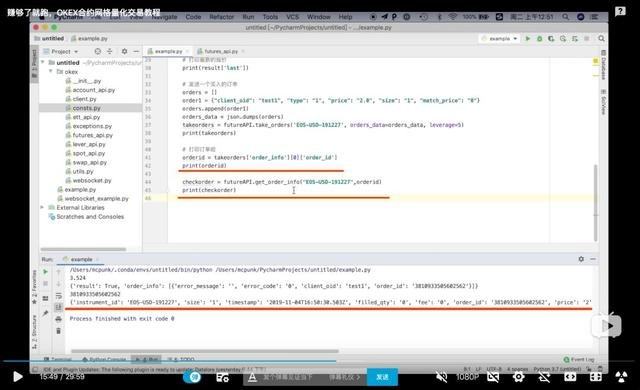This screenshot has width=640, height=390.
Task: Click the Debug bug icon in toolbar
Action: [x=540, y=38]
